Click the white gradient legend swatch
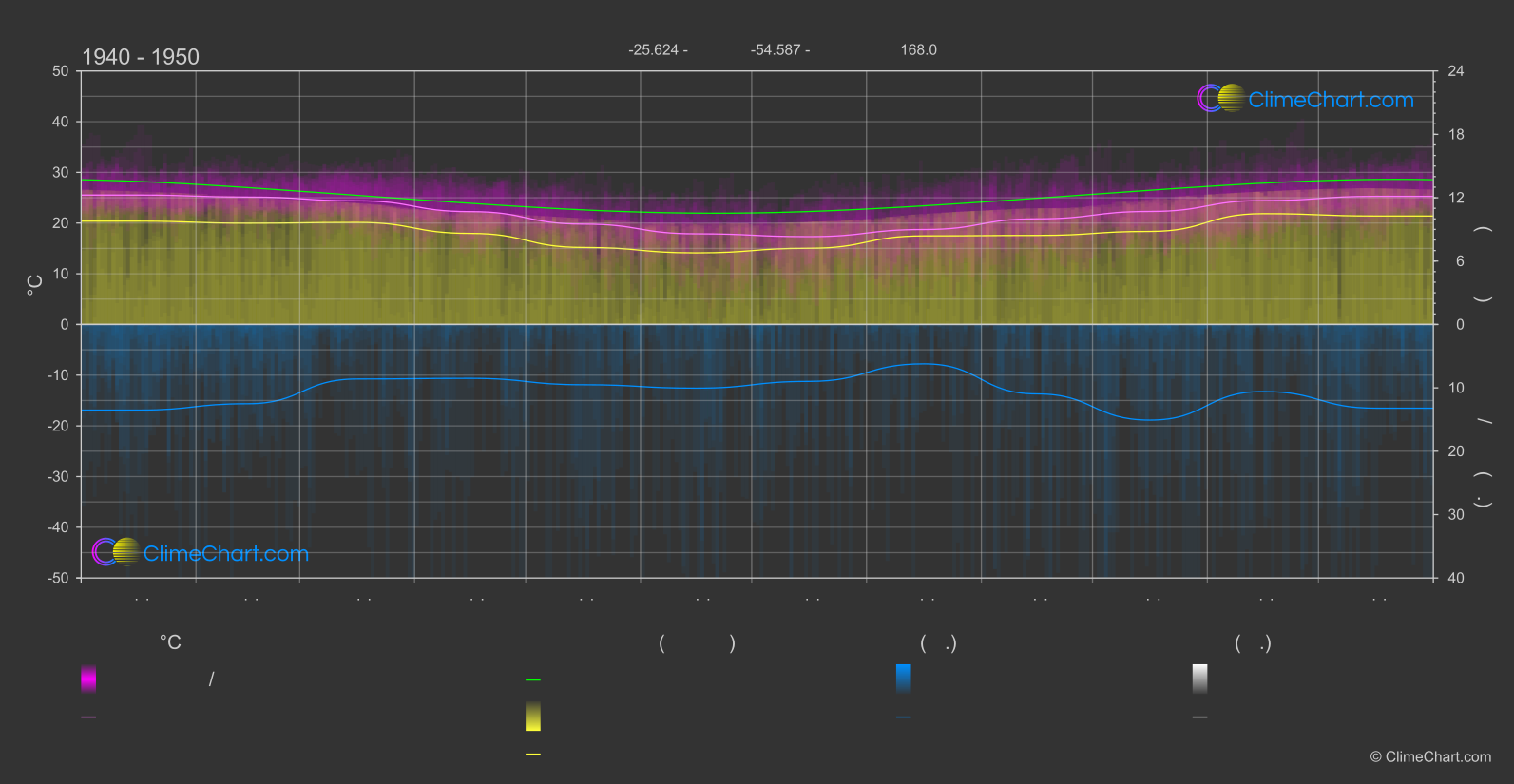This screenshot has height=784, width=1514. (x=1199, y=679)
